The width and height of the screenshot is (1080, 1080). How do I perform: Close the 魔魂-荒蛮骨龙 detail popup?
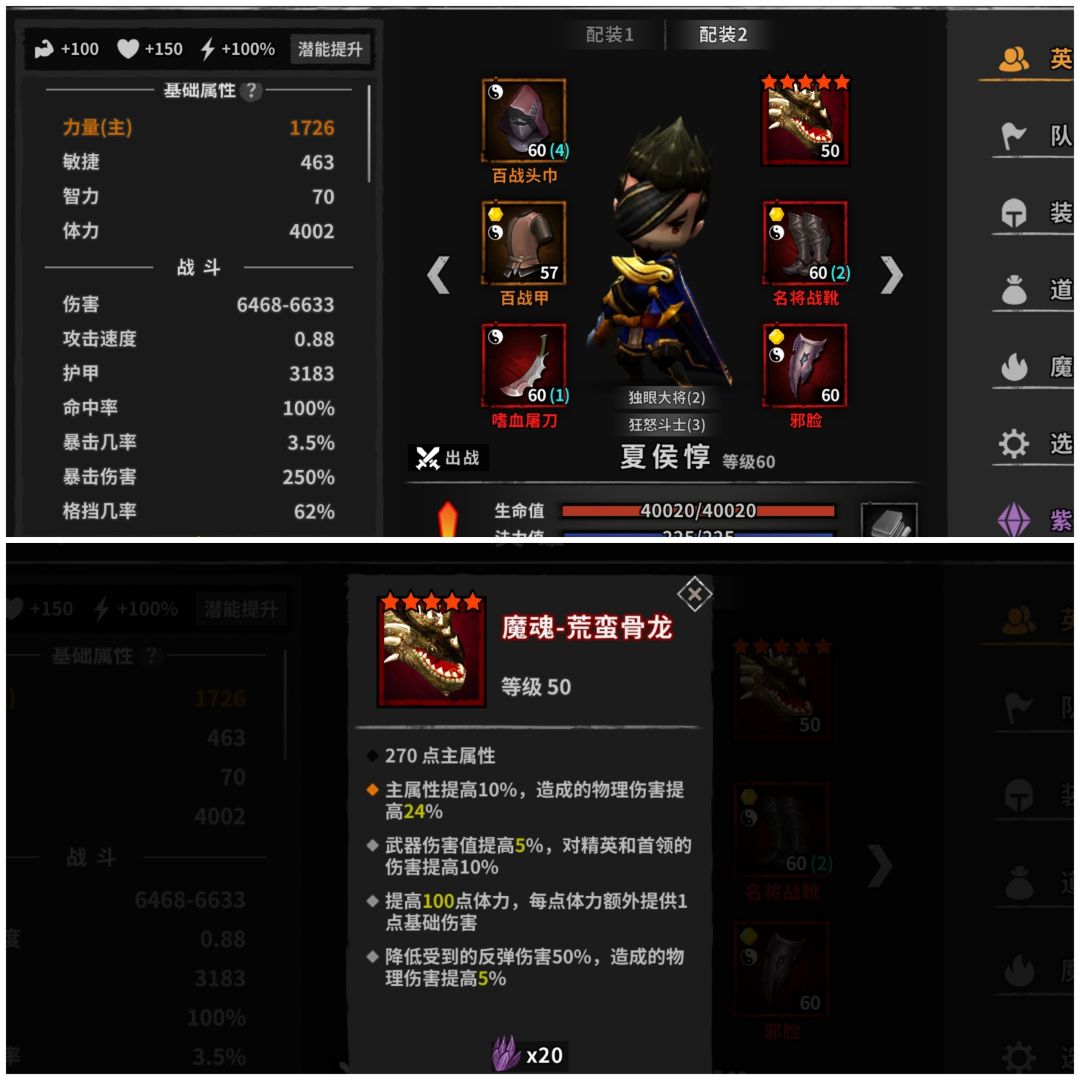694,594
